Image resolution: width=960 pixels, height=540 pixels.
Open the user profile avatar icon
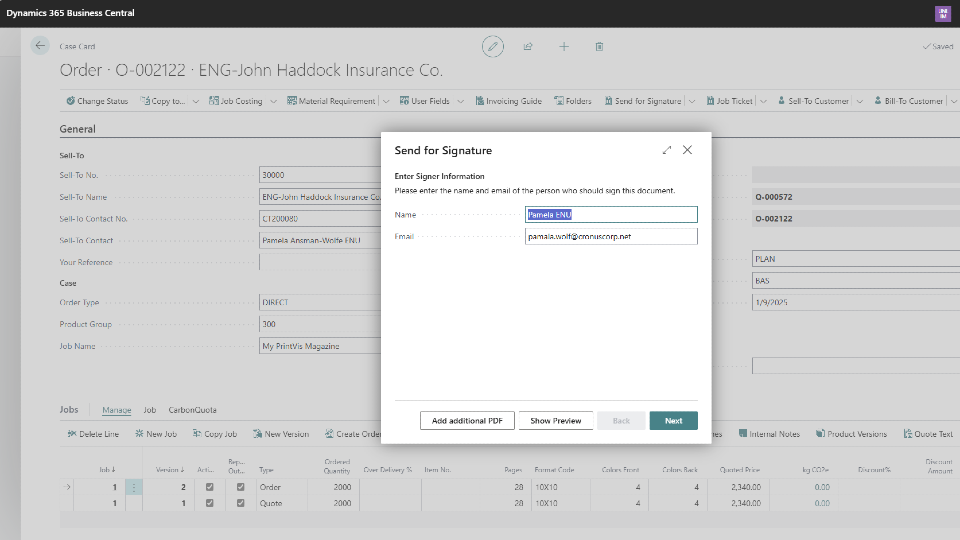pyautogui.click(x=942, y=13)
